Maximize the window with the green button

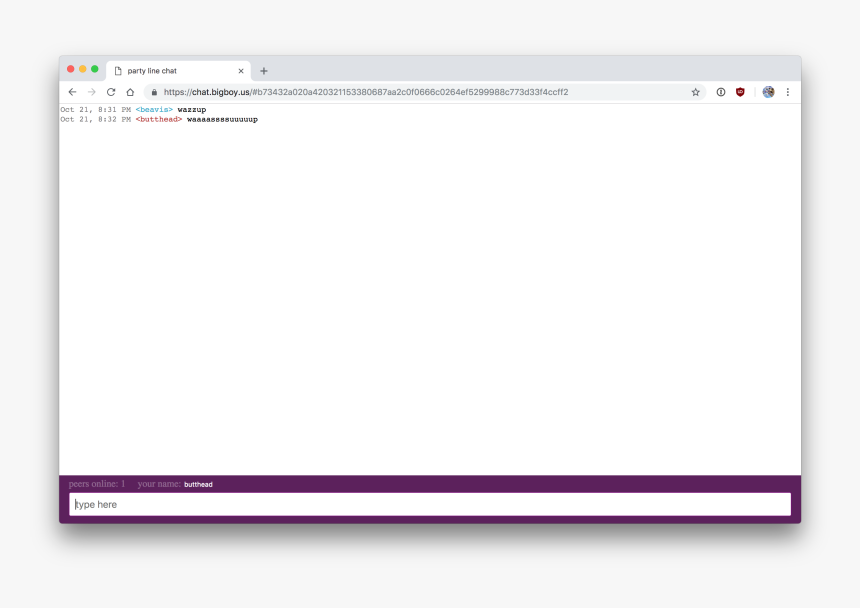point(95,69)
